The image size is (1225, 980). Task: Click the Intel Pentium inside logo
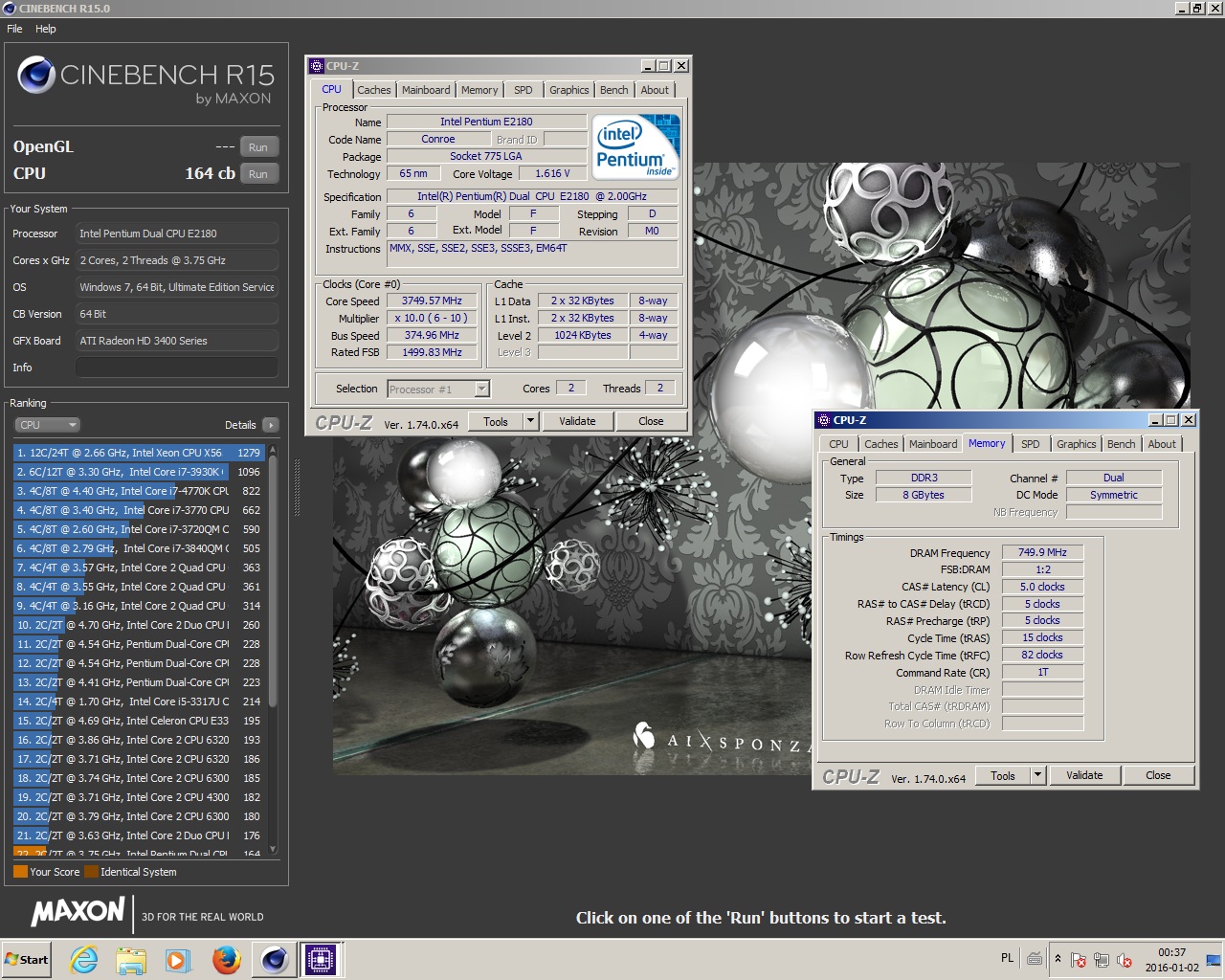pos(635,146)
